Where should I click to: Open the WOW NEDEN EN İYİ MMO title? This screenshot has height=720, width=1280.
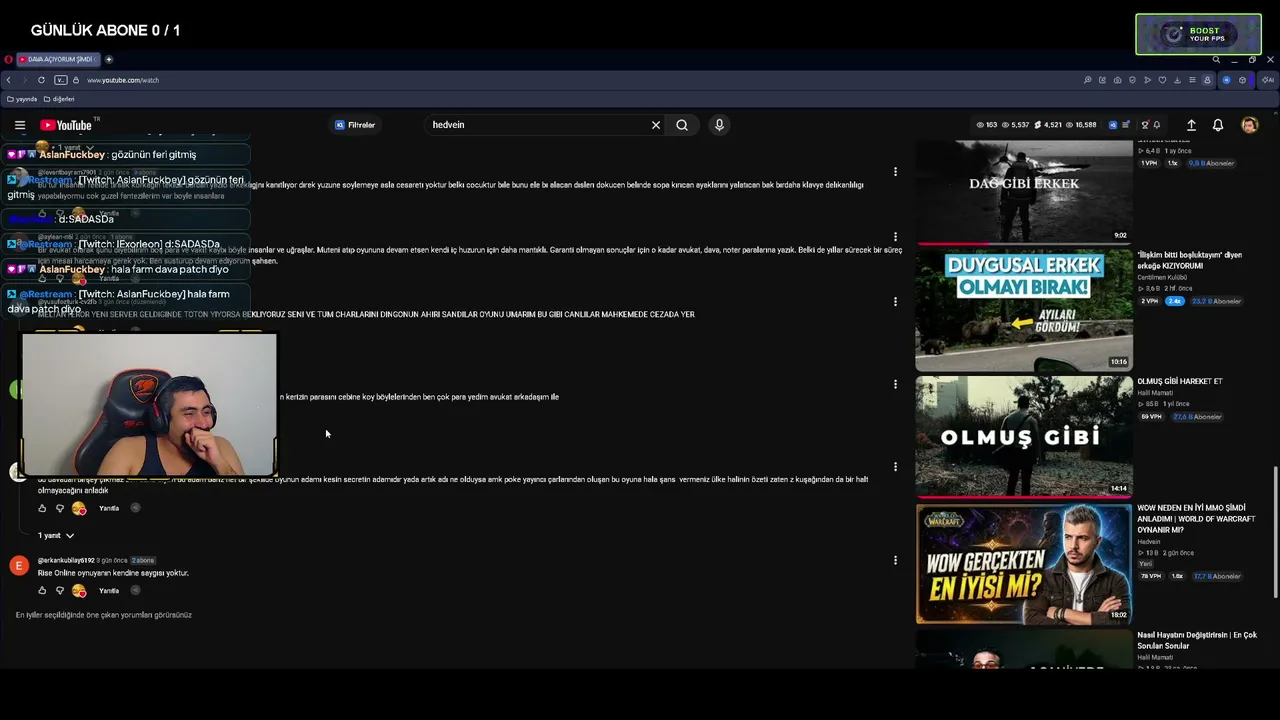(x=1196, y=519)
